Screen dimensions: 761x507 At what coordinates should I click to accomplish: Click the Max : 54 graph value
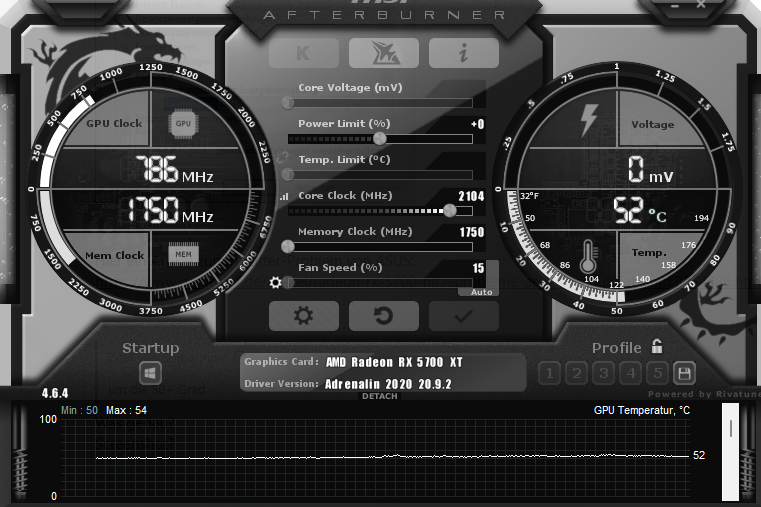(126, 410)
